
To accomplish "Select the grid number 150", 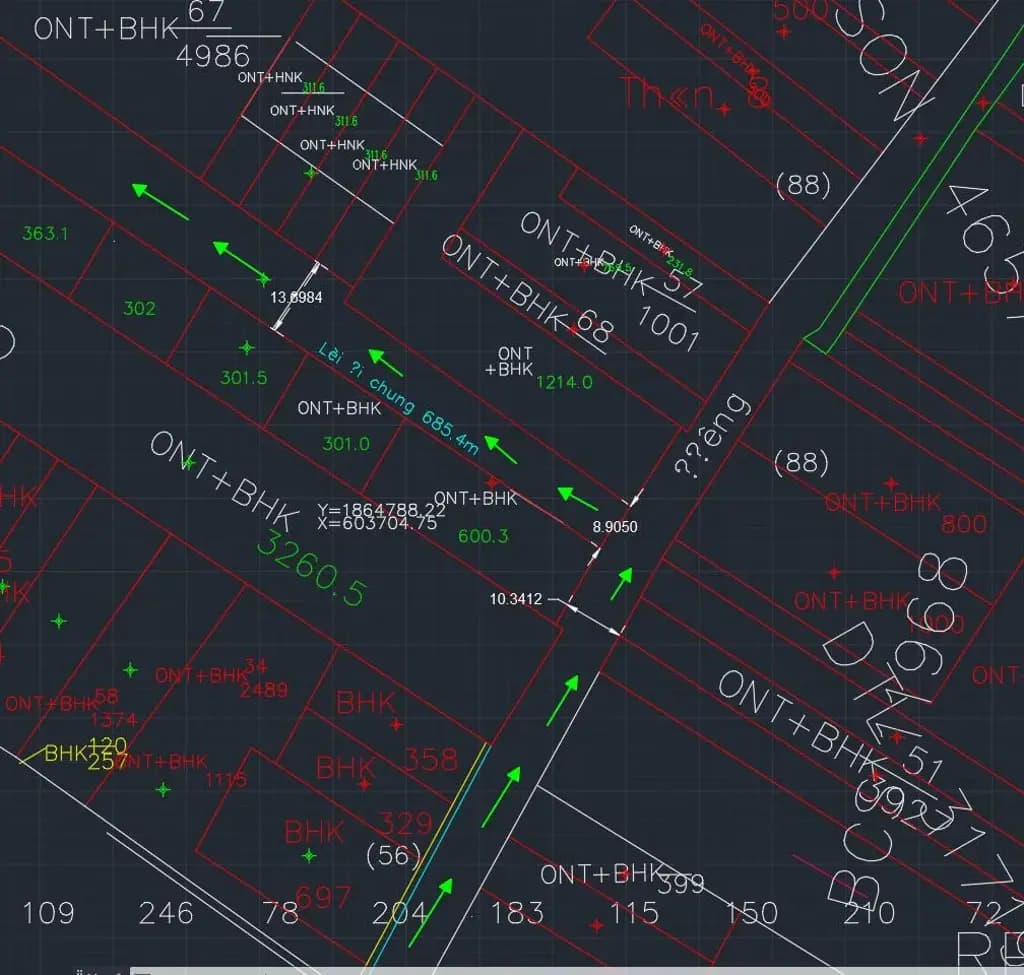I will tap(752, 913).
